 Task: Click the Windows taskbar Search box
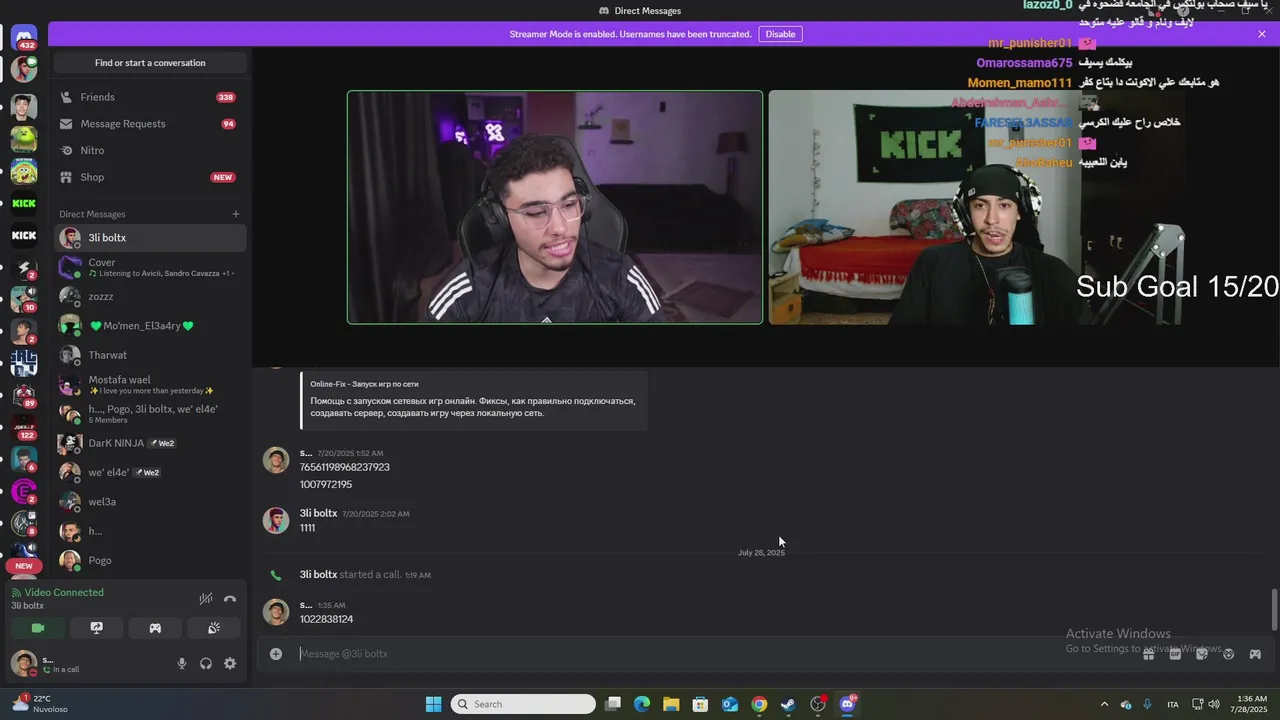click(x=523, y=704)
